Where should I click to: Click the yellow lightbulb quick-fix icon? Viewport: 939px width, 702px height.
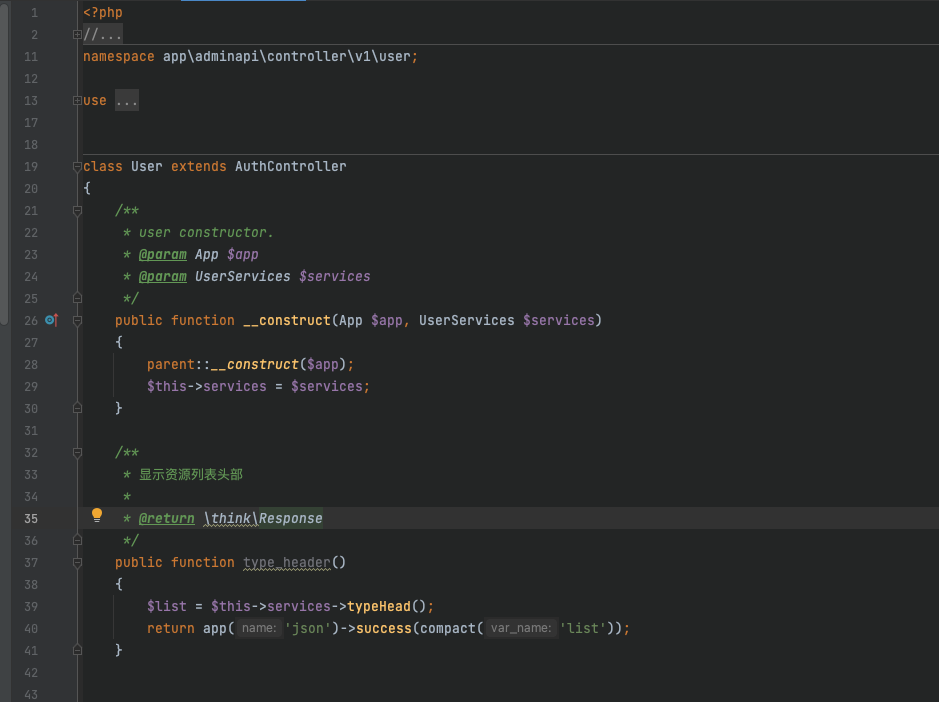click(97, 515)
